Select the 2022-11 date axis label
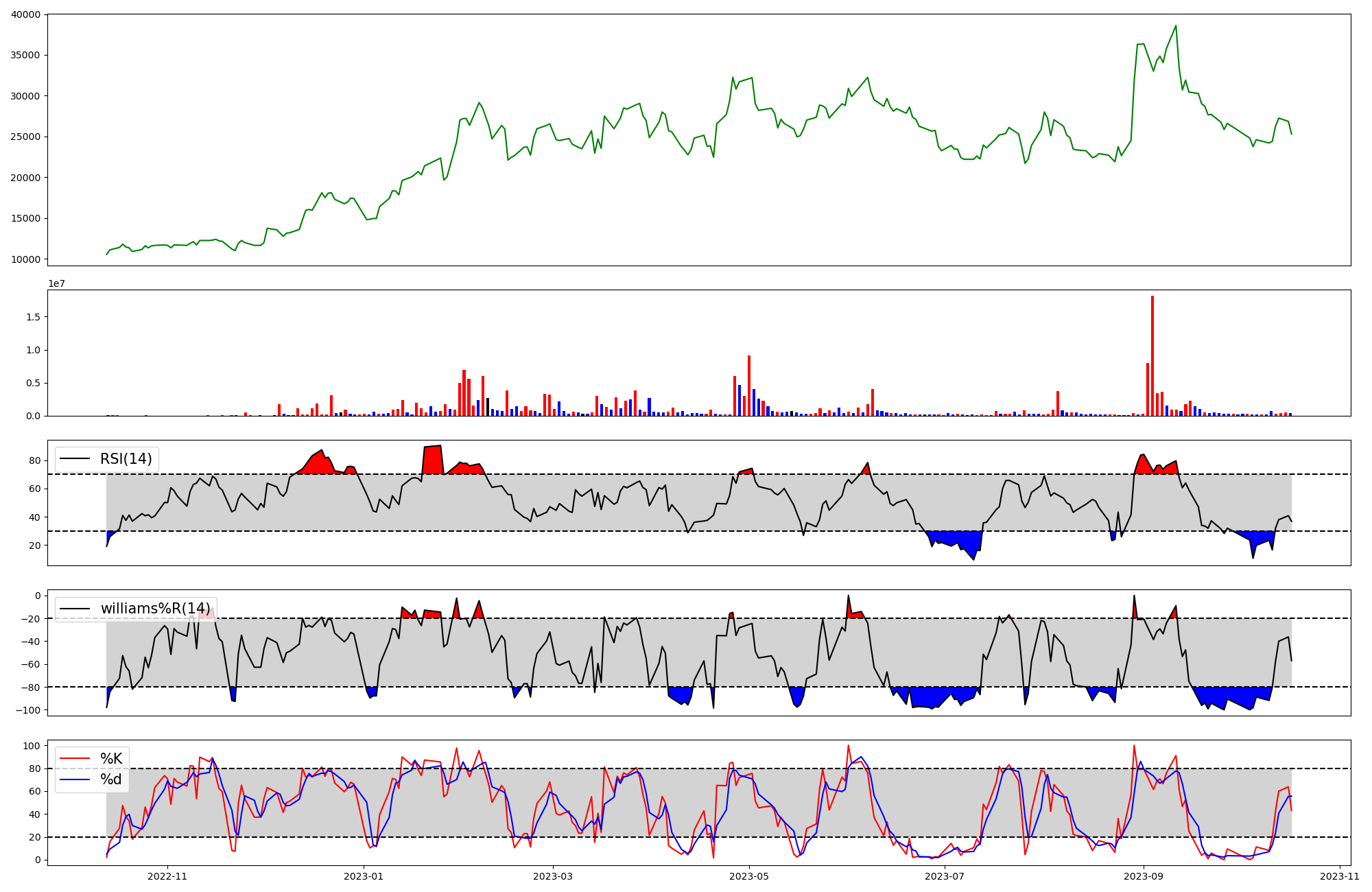 [167, 876]
